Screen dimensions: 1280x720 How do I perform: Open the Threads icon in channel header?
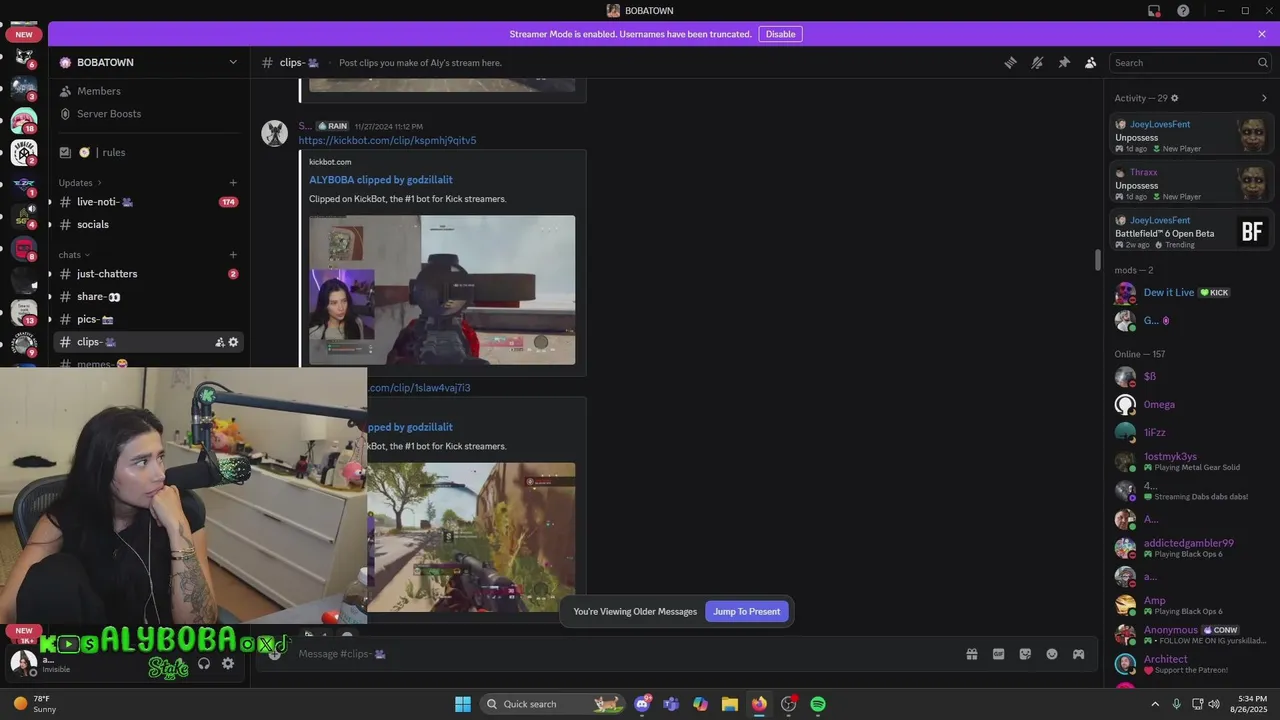click(1010, 62)
